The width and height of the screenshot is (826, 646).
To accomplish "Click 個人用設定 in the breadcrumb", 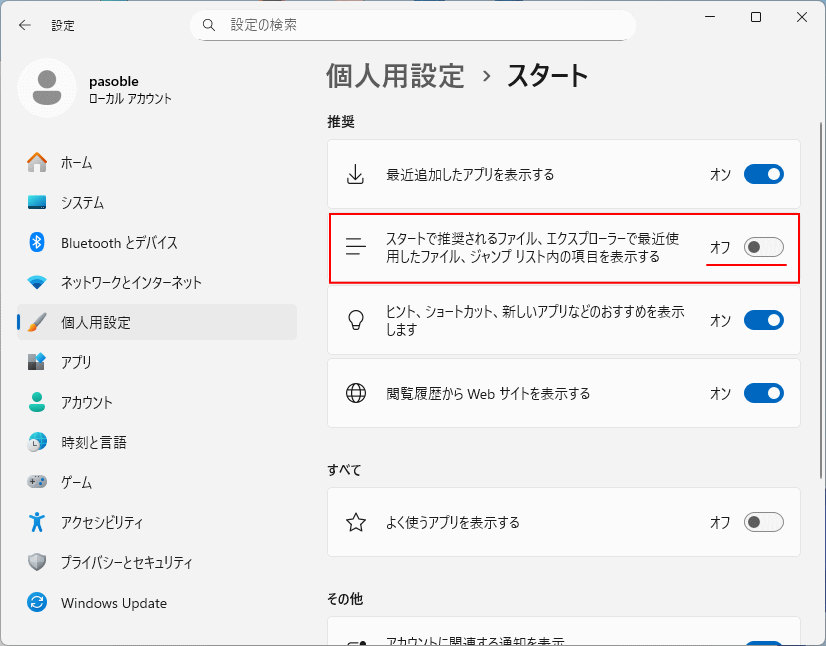I will 395,74.
